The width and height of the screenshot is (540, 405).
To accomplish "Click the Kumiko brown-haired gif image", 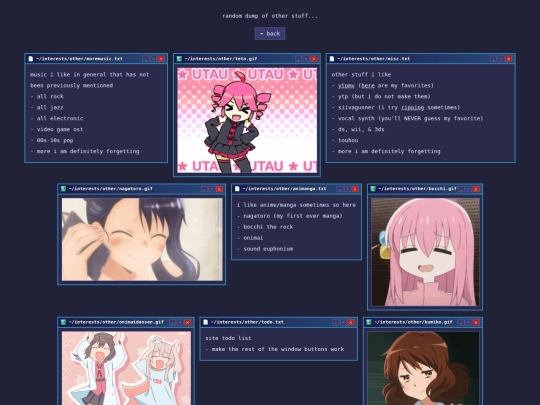I will 423,368.
